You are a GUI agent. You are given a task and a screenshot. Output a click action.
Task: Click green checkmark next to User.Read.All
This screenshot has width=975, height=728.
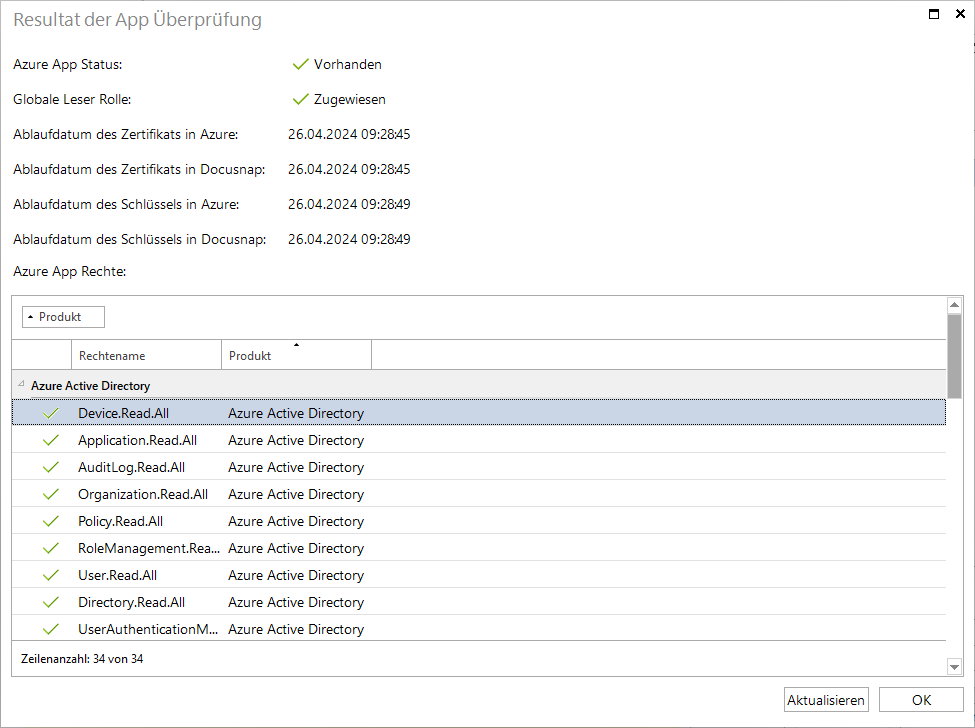[x=51, y=575]
